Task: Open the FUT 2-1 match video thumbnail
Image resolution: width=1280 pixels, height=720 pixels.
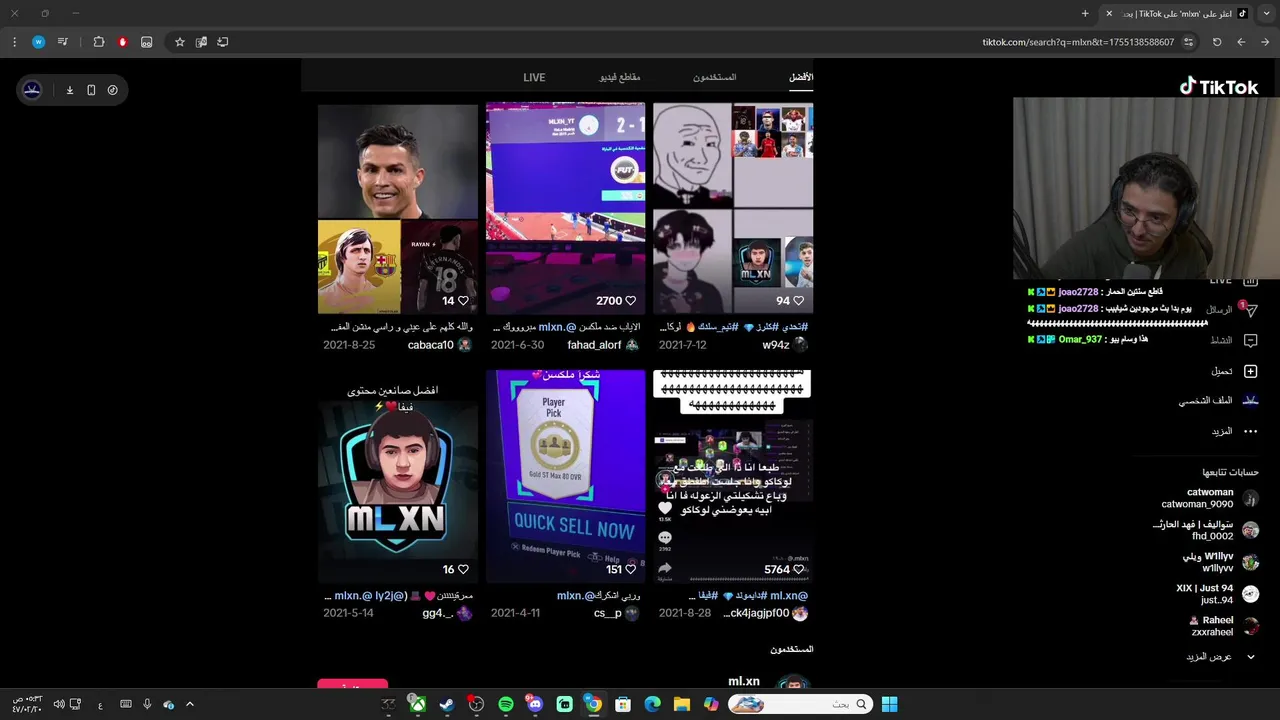Action: (566, 209)
